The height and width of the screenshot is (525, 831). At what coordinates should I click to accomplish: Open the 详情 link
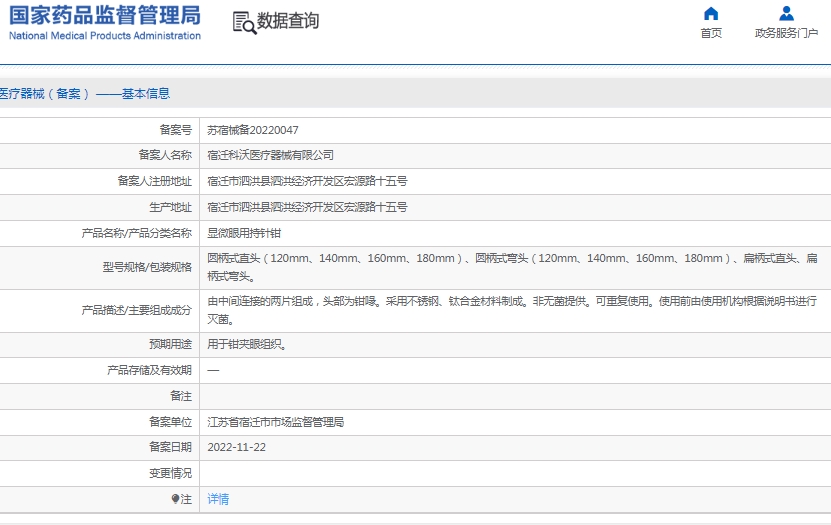click(218, 499)
